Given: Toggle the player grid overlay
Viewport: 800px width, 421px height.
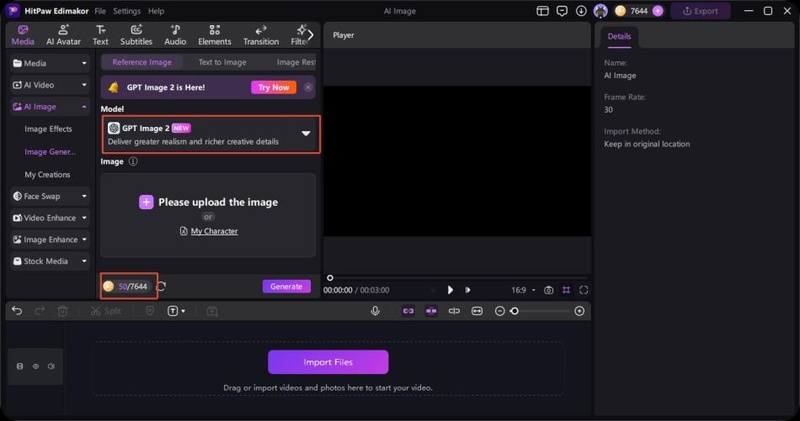Looking at the screenshot, I should pos(566,290).
